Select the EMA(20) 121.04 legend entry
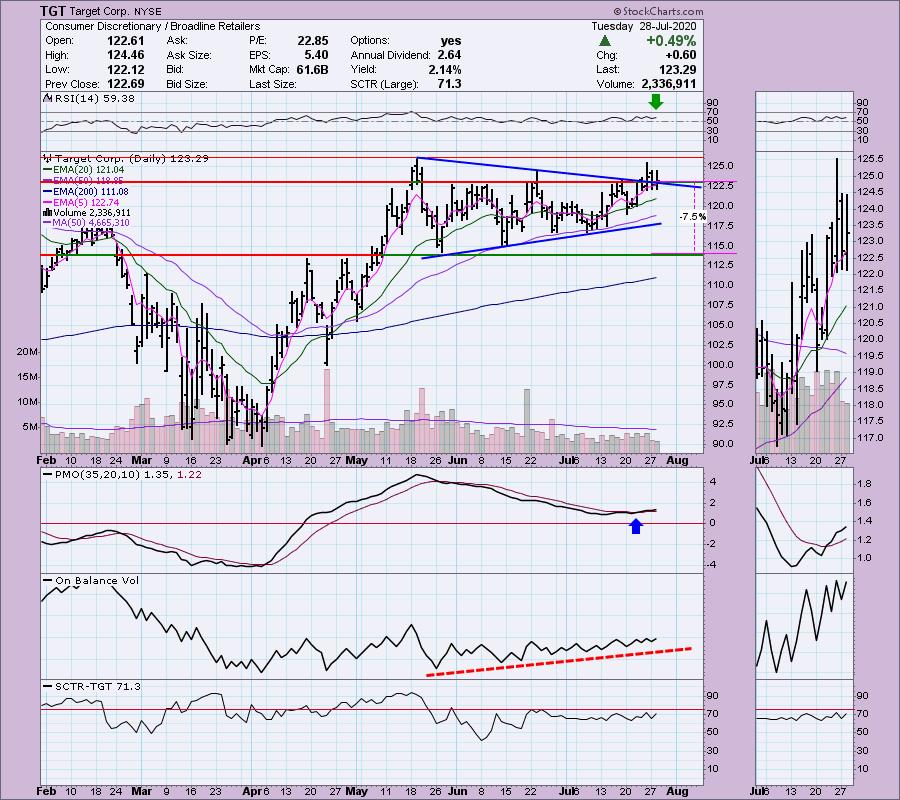900x800 pixels. click(x=84, y=170)
